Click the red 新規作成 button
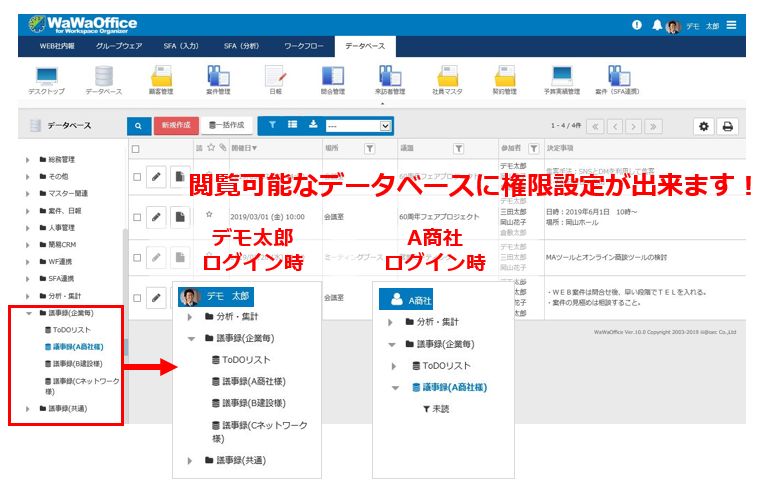This screenshot has height=486, width=763. point(176,126)
